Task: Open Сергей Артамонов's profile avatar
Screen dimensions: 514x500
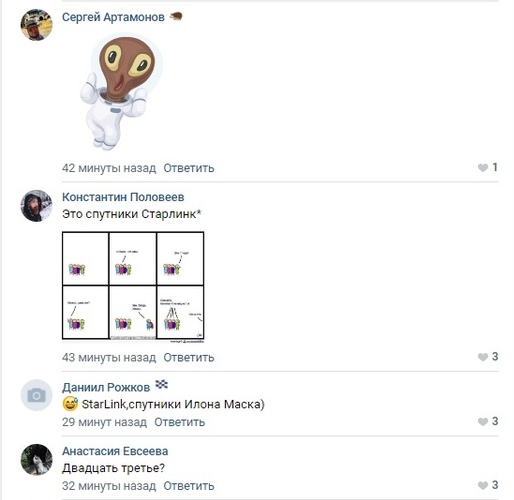Action: click(37, 25)
